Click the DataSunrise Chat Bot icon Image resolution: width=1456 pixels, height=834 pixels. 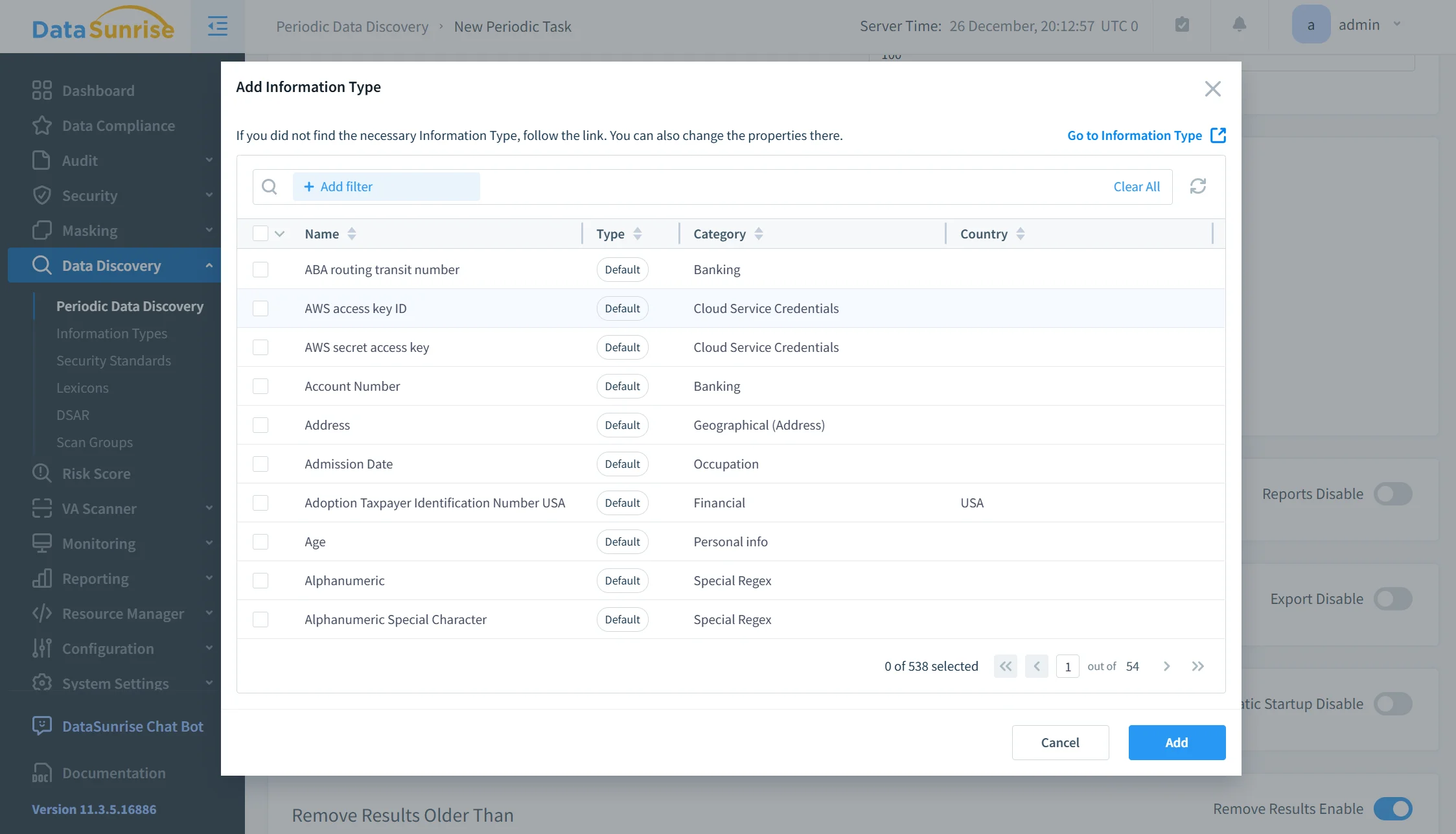pos(41,726)
